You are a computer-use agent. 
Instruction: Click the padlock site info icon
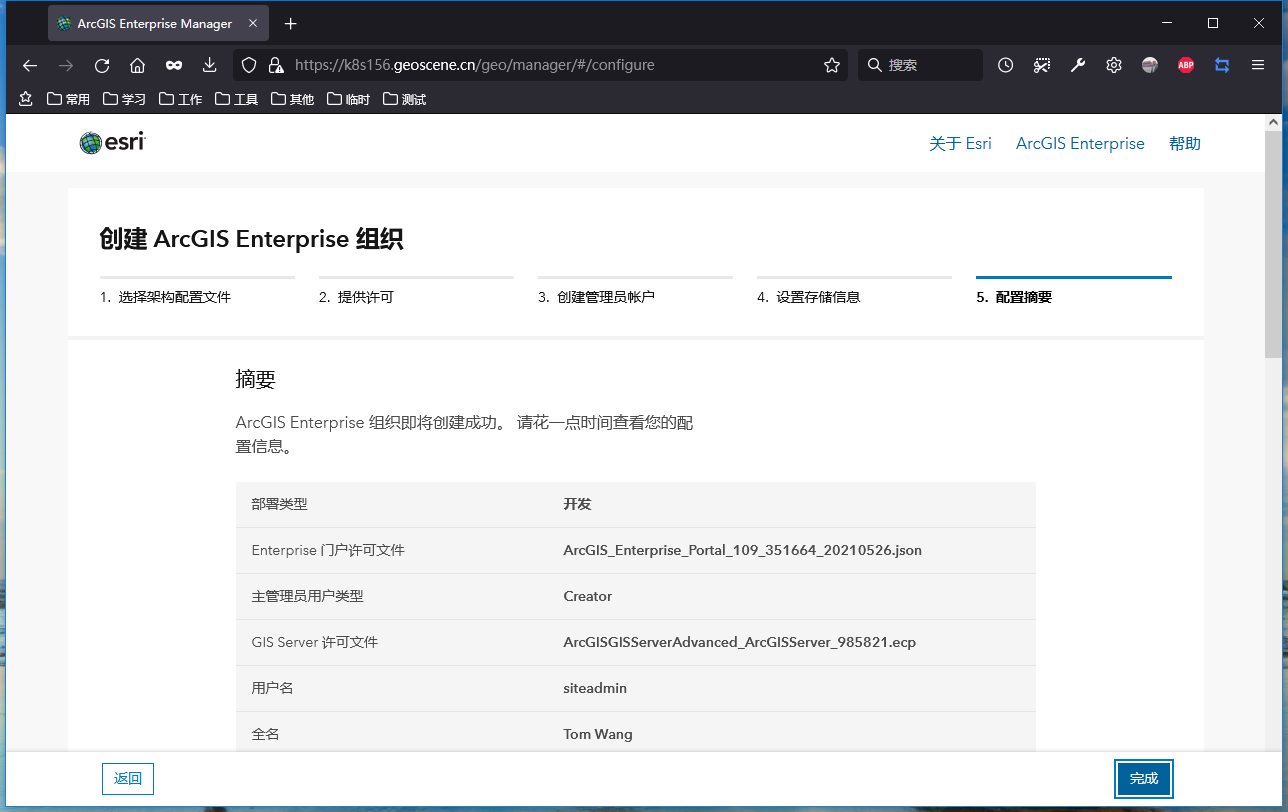pos(276,65)
